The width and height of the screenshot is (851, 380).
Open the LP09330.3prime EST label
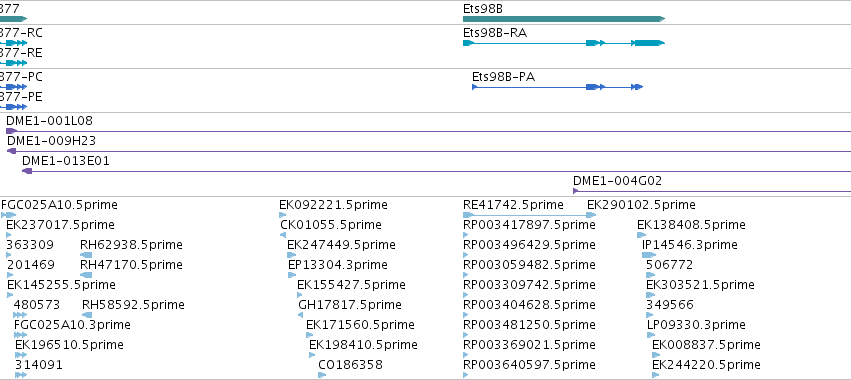coord(696,325)
